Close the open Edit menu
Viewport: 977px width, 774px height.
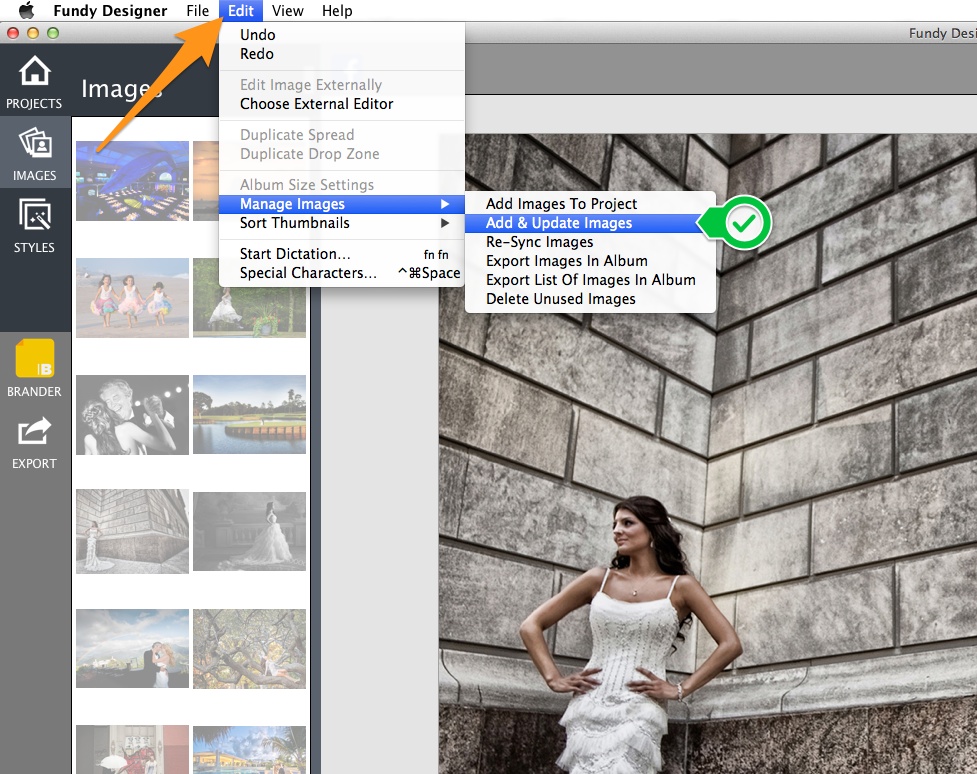(241, 11)
